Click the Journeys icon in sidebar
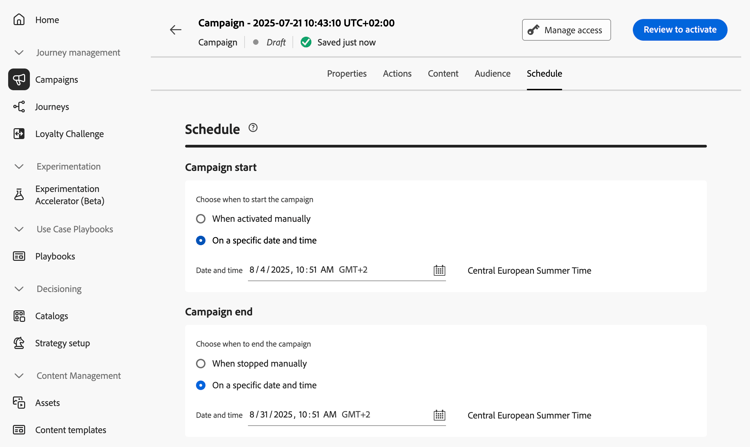This screenshot has width=750, height=447. (19, 106)
